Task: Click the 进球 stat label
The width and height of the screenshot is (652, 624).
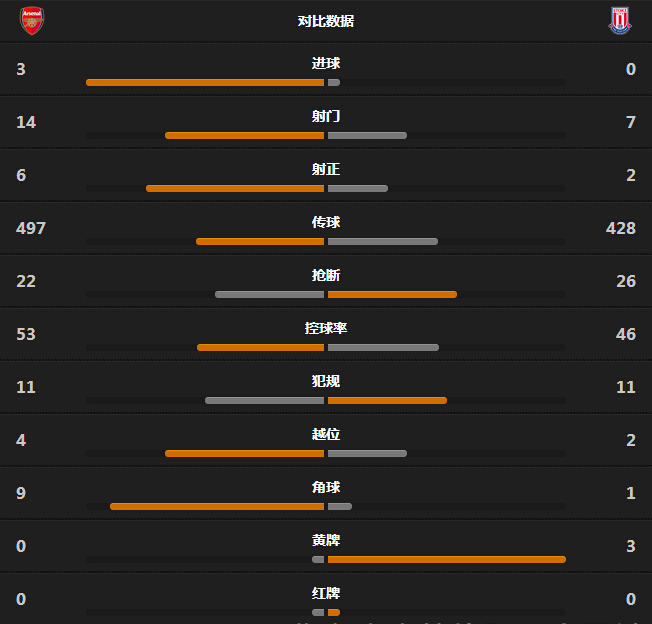Action: pos(326,63)
